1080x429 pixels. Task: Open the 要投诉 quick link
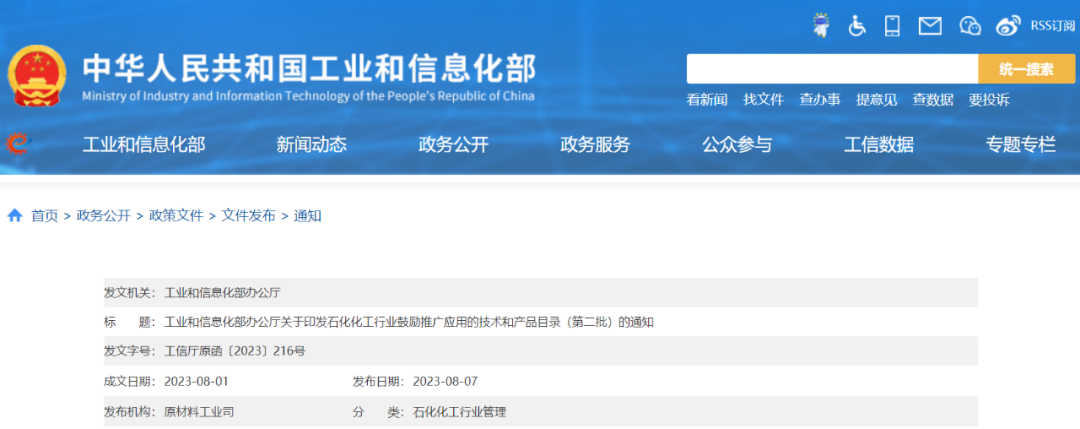point(989,100)
